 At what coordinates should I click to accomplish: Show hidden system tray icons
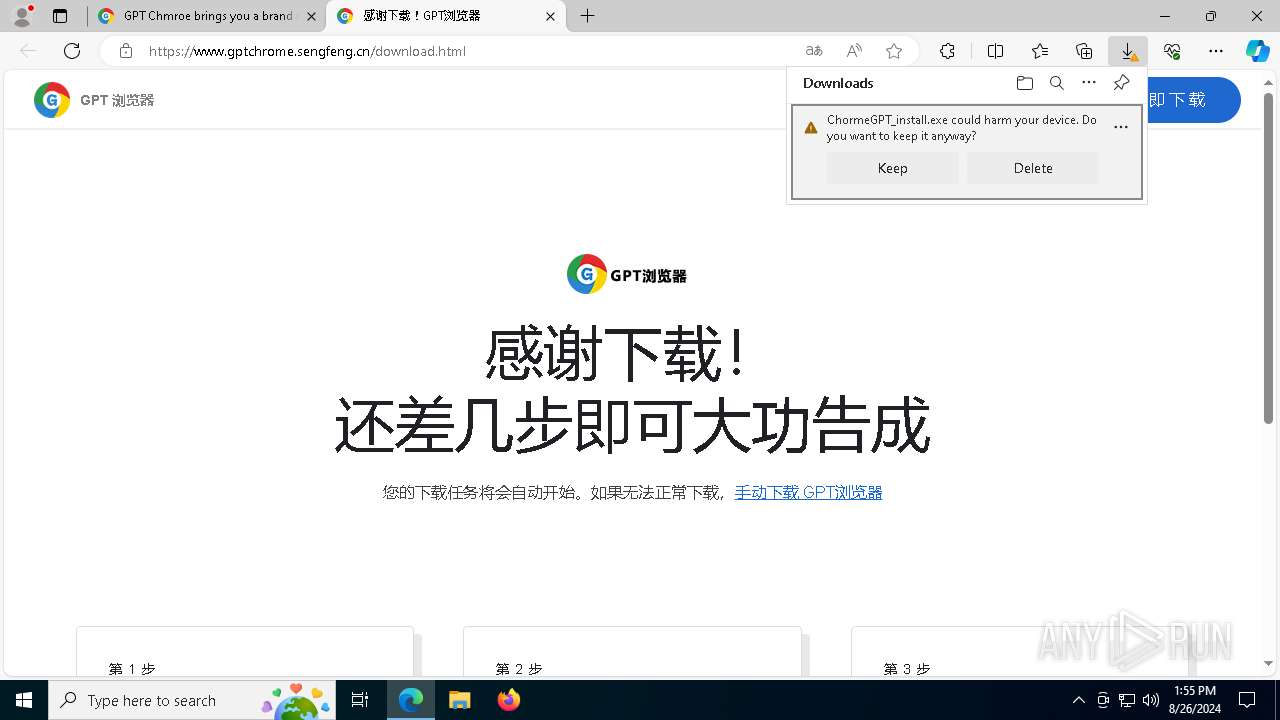pos(1078,700)
